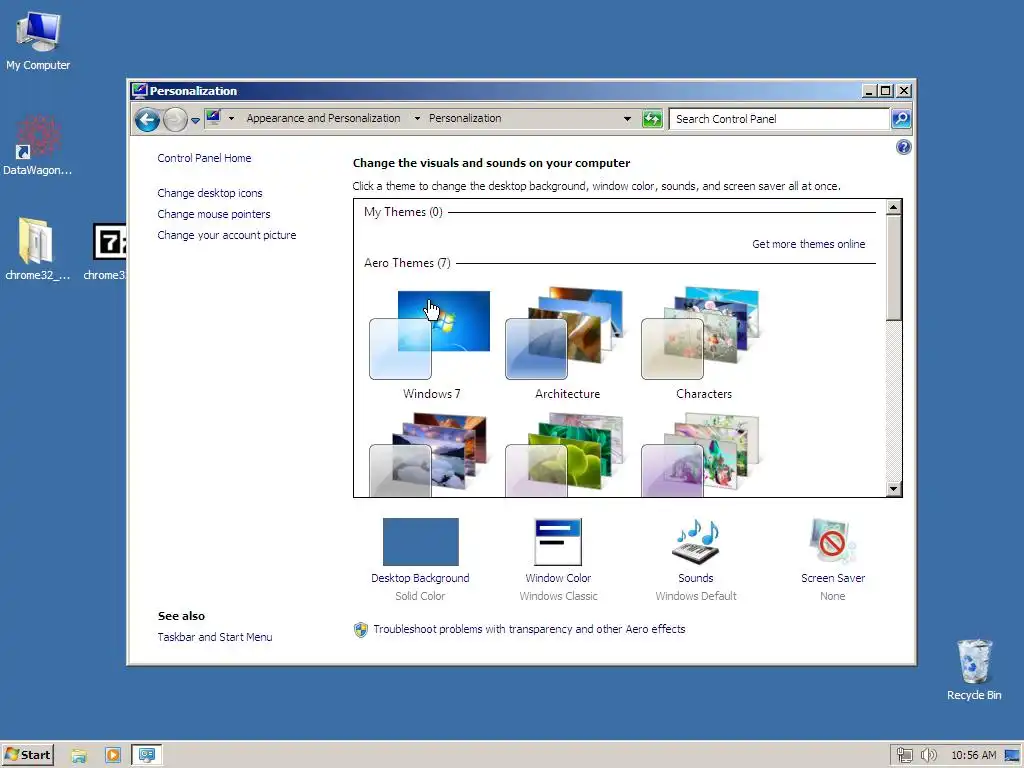The width and height of the screenshot is (1024, 768).
Task: Open Screen Saver icon
Action: click(832, 542)
